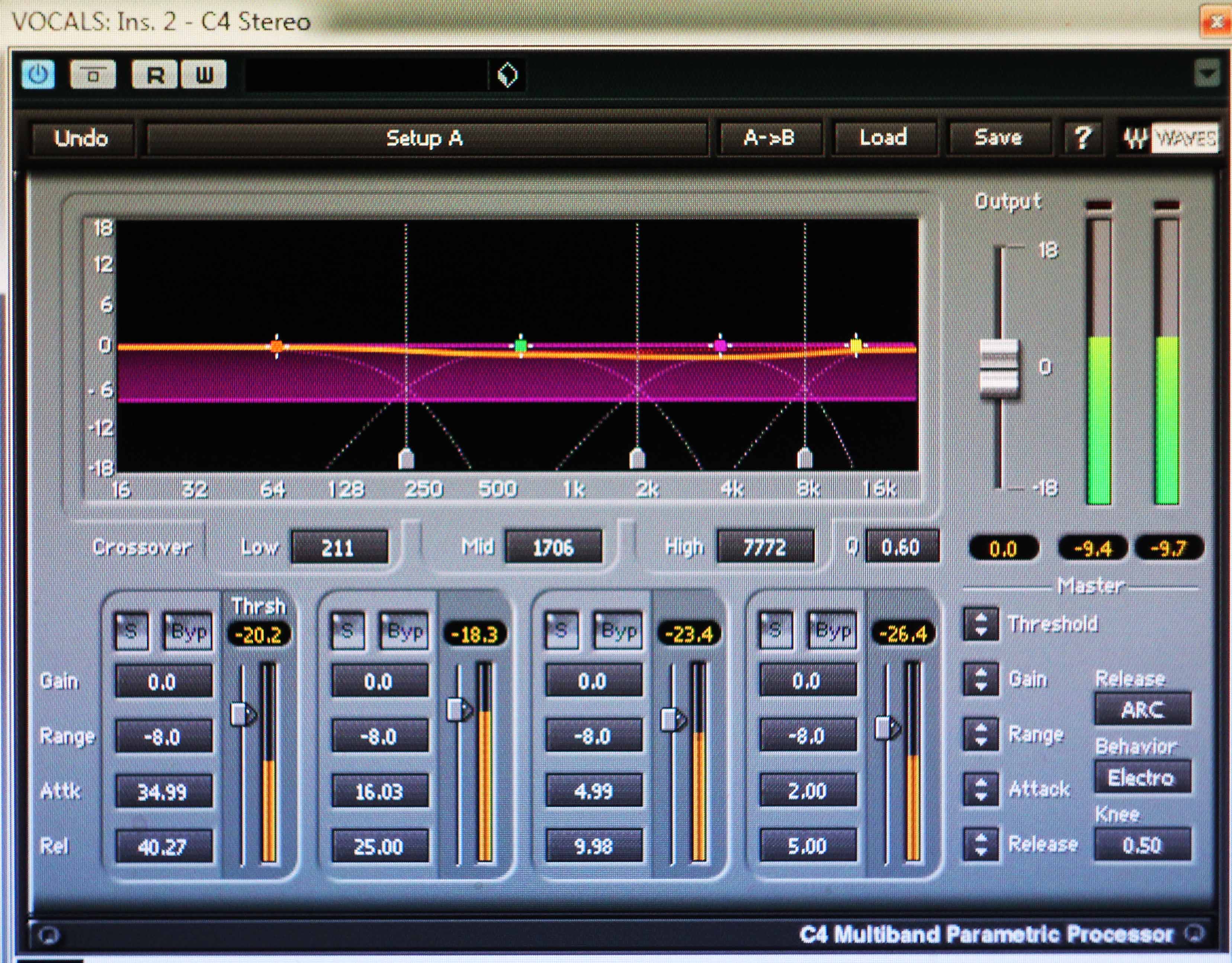Image resolution: width=1232 pixels, height=963 pixels.
Task: Click the Low crossover value 211
Action: 339,547
